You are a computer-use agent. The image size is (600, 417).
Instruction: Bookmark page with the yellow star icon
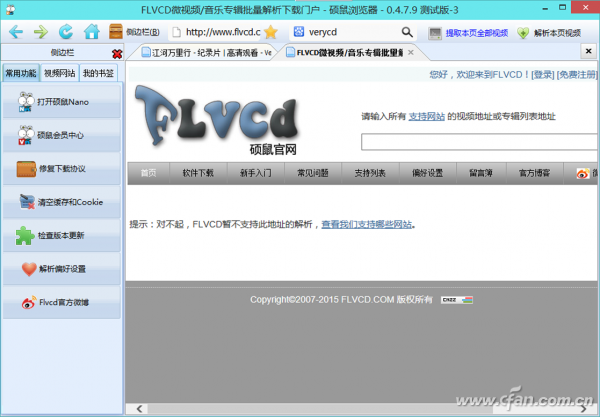point(271,32)
